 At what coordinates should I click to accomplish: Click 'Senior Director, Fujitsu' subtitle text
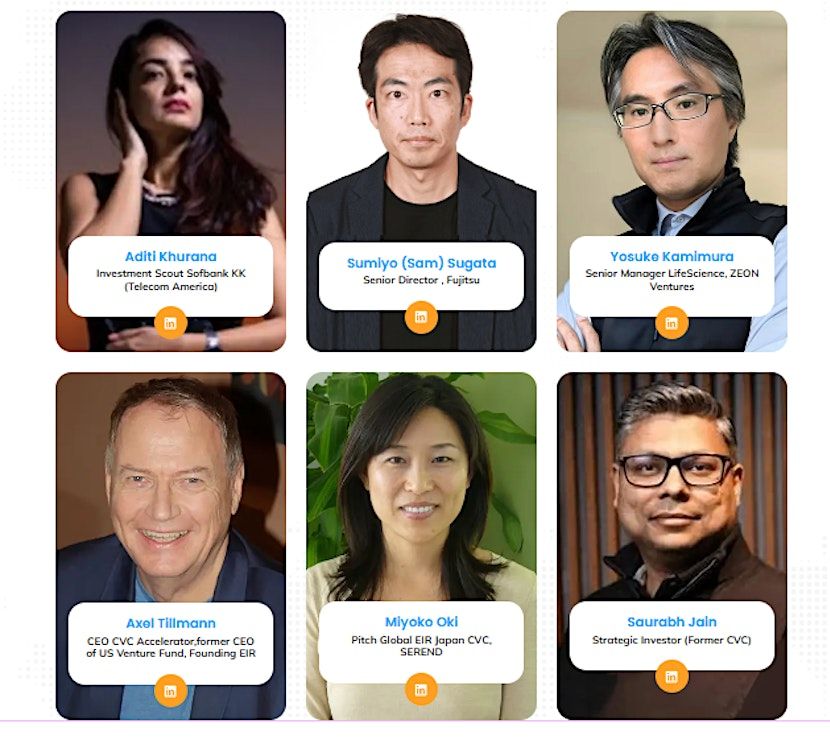point(421,280)
